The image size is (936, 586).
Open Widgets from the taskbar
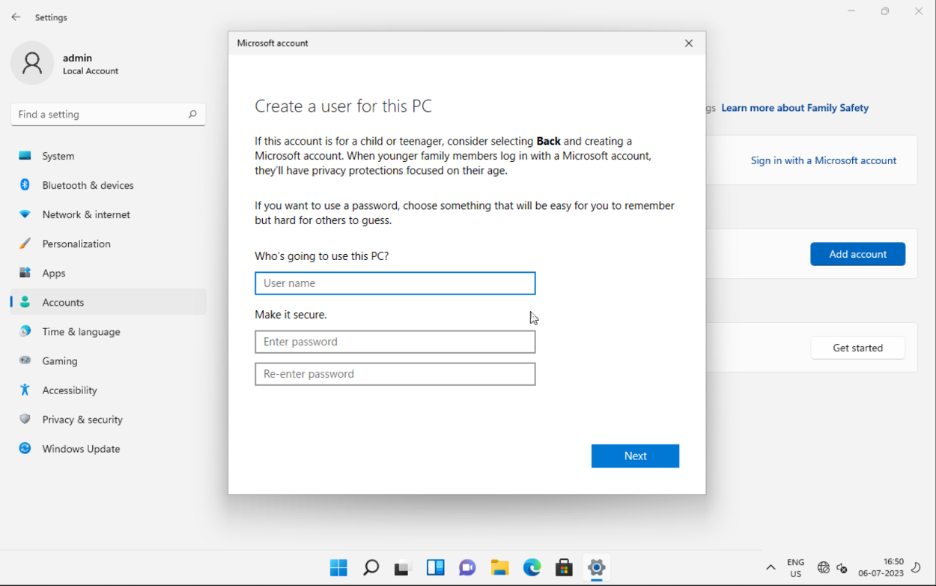[435, 568]
